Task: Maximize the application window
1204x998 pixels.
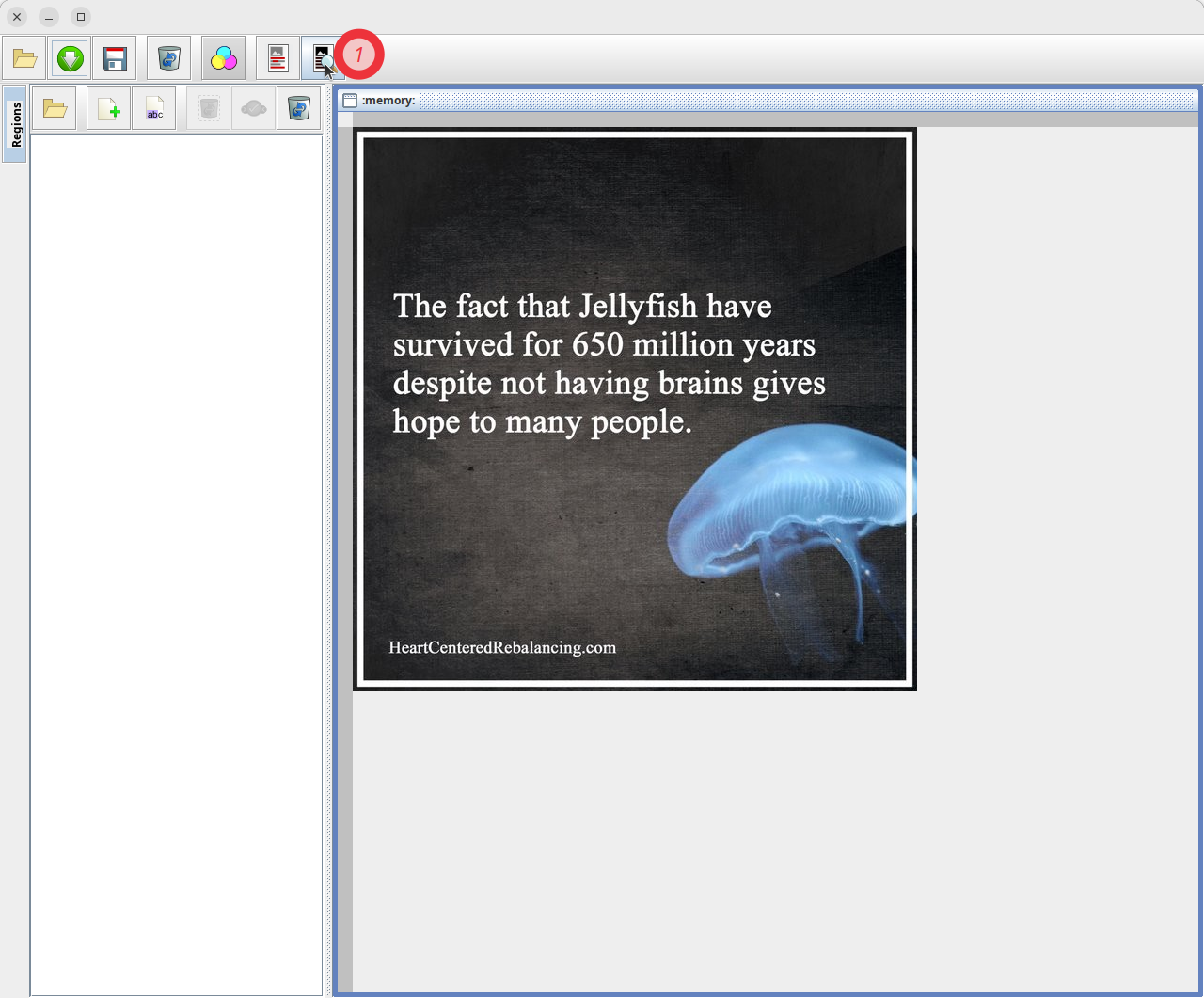Action: (x=81, y=17)
